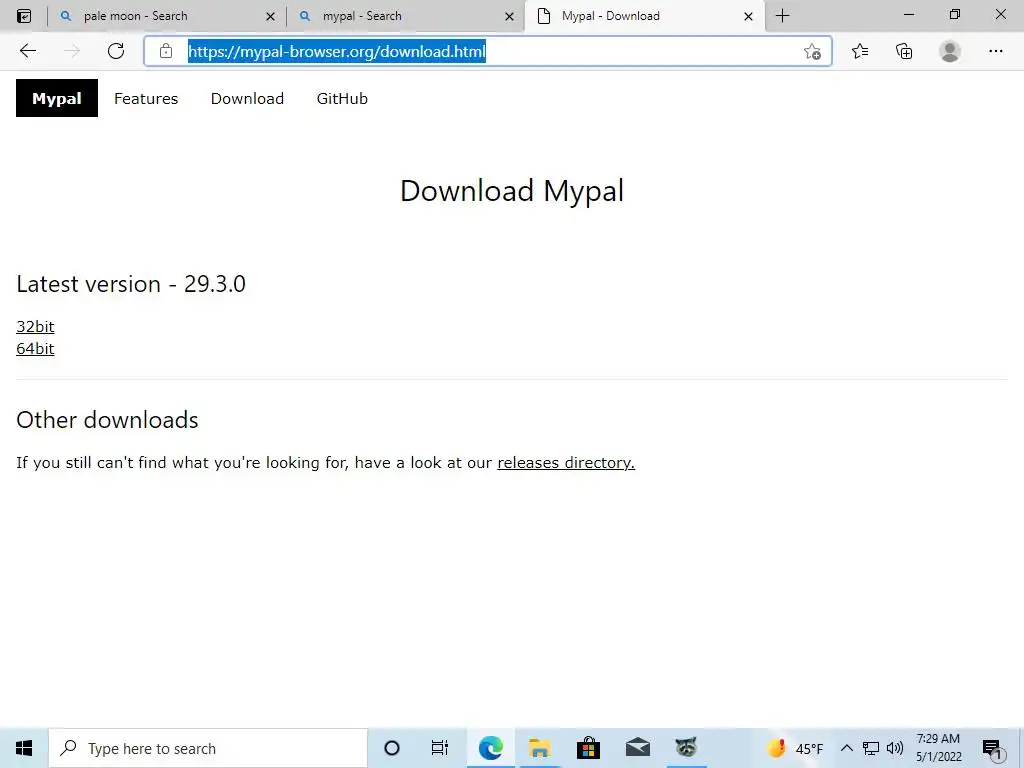This screenshot has height=768, width=1024.
Task: Open Edge settings and more menu
Action: (x=995, y=51)
